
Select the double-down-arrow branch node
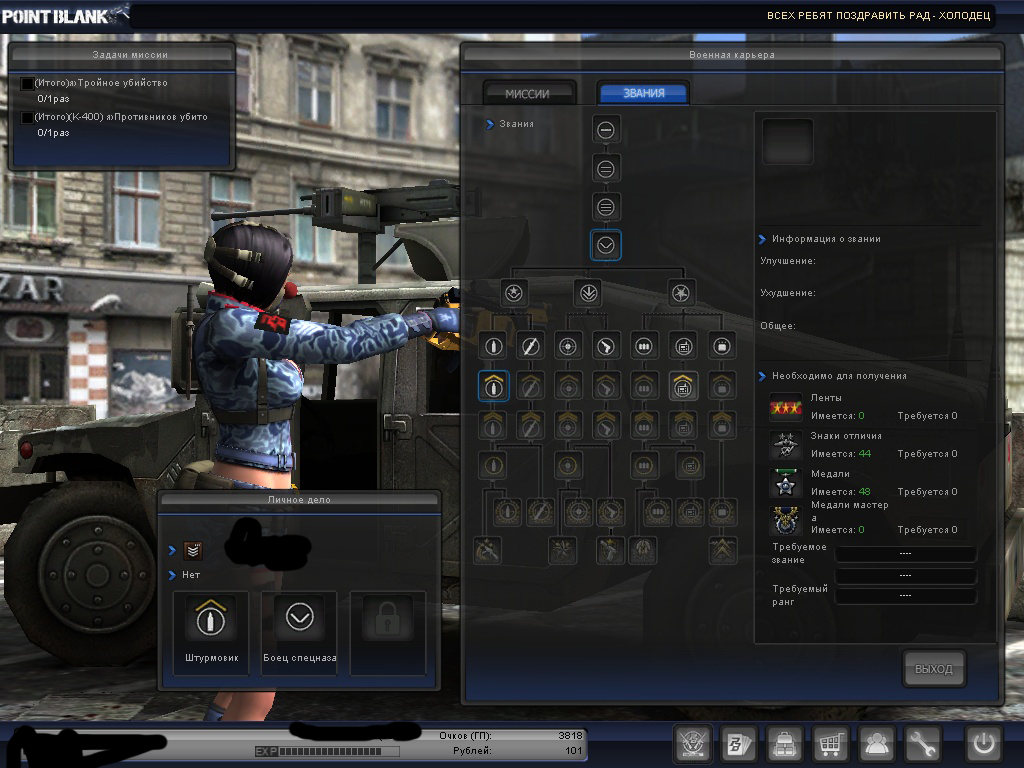588,293
